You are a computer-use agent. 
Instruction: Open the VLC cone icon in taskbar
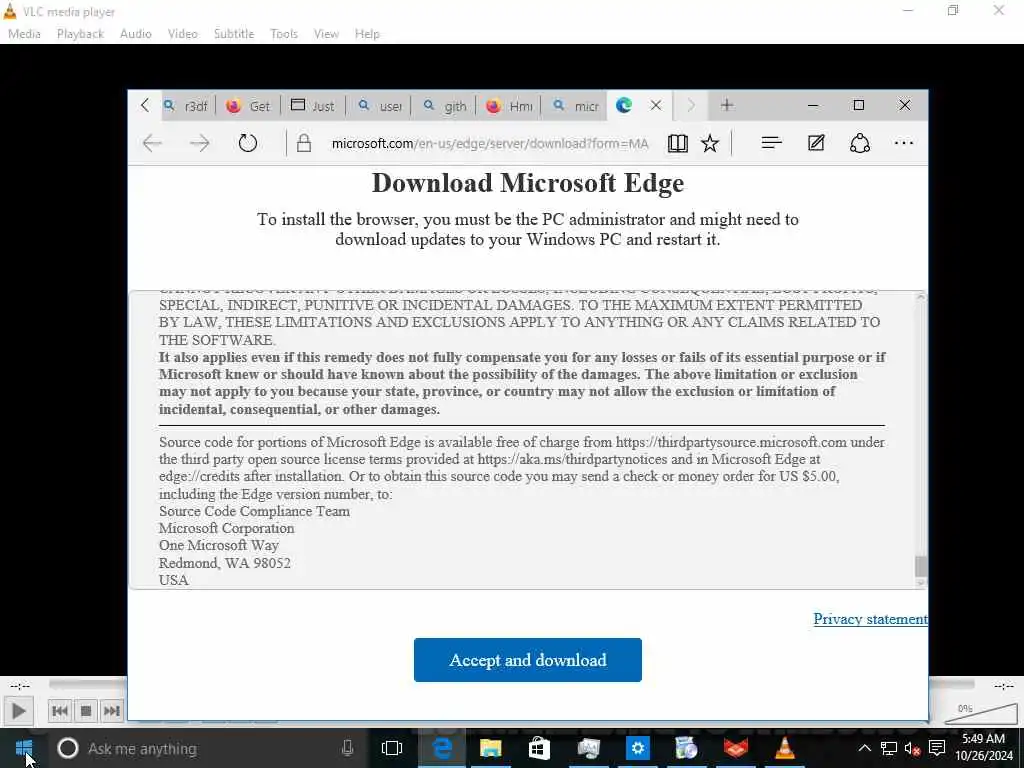click(784, 748)
